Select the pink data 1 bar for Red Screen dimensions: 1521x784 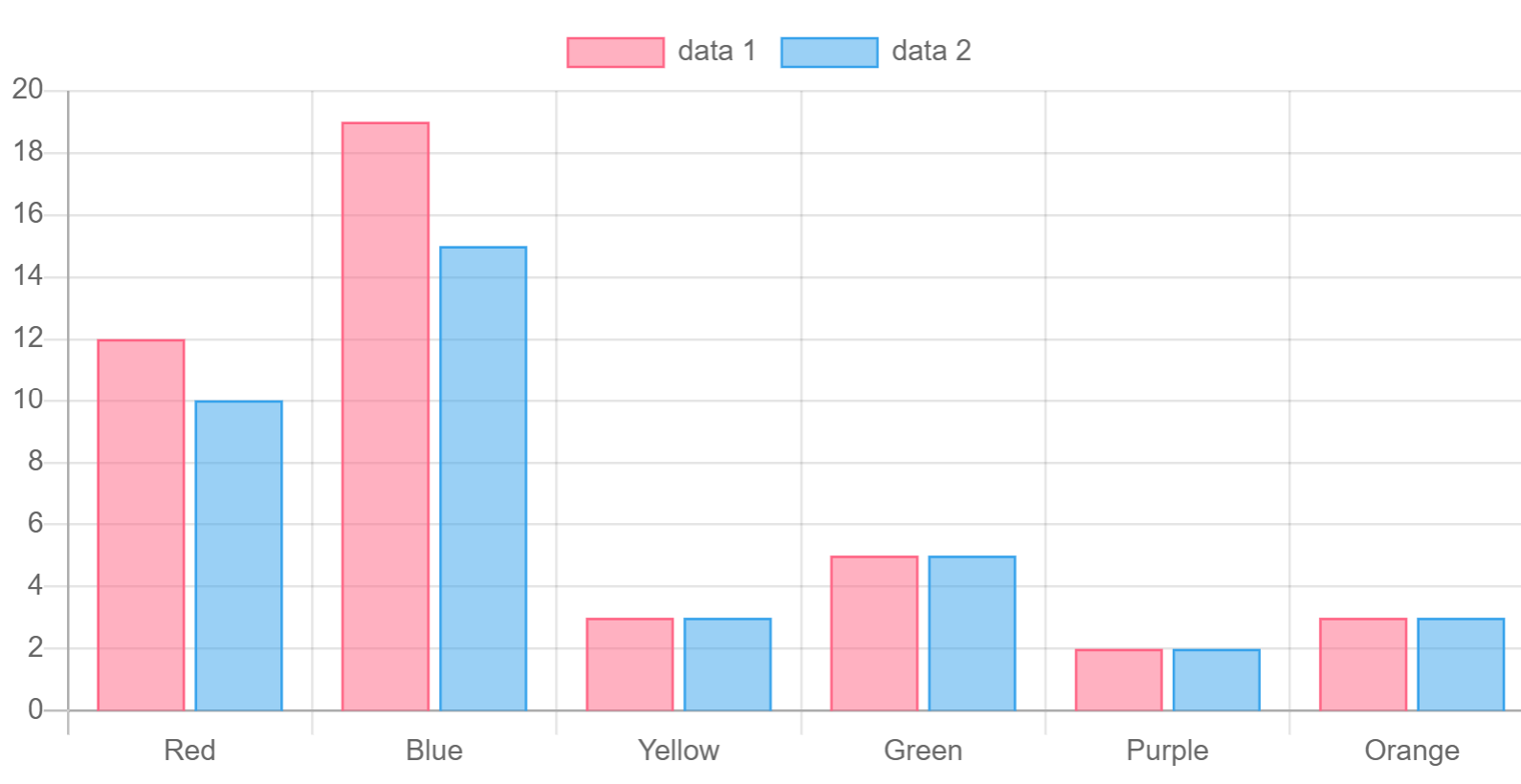tap(141, 525)
